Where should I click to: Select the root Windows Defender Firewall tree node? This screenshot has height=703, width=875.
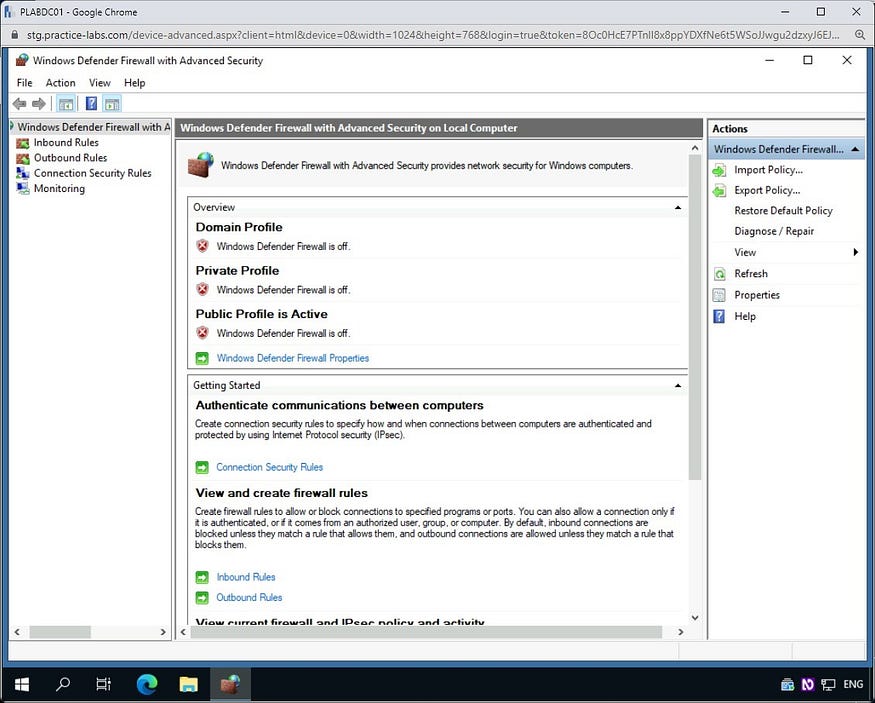(93, 127)
